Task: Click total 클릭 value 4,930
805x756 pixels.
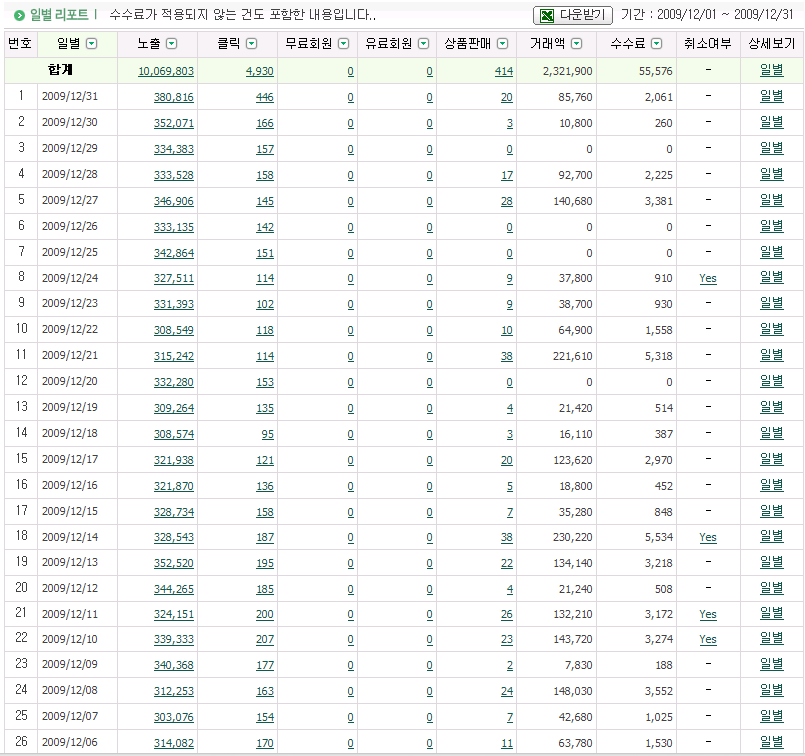Action: point(259,71)
